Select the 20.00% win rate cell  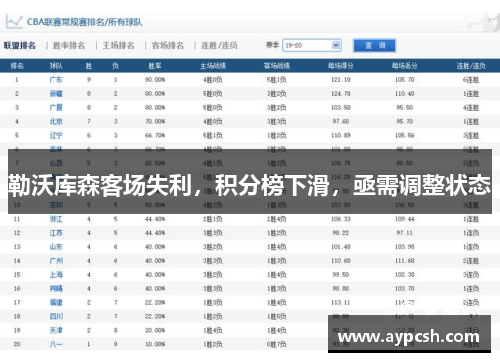tap(155, 330)
